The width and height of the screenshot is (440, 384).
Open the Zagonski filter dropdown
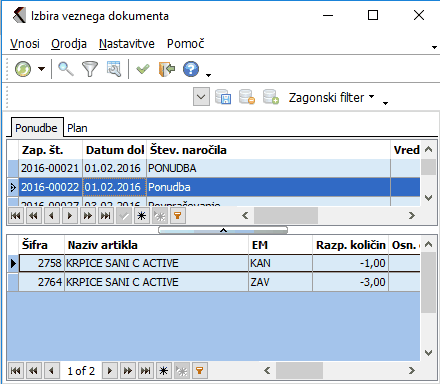pos(331,98)
